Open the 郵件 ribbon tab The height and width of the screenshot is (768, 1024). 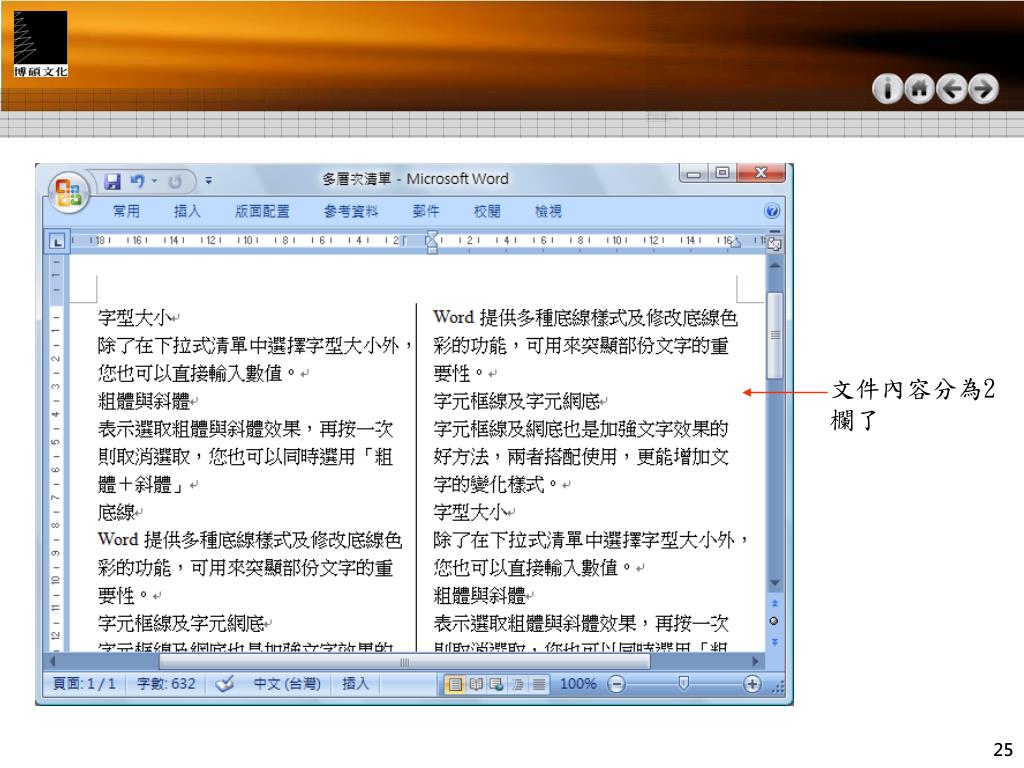426,211
